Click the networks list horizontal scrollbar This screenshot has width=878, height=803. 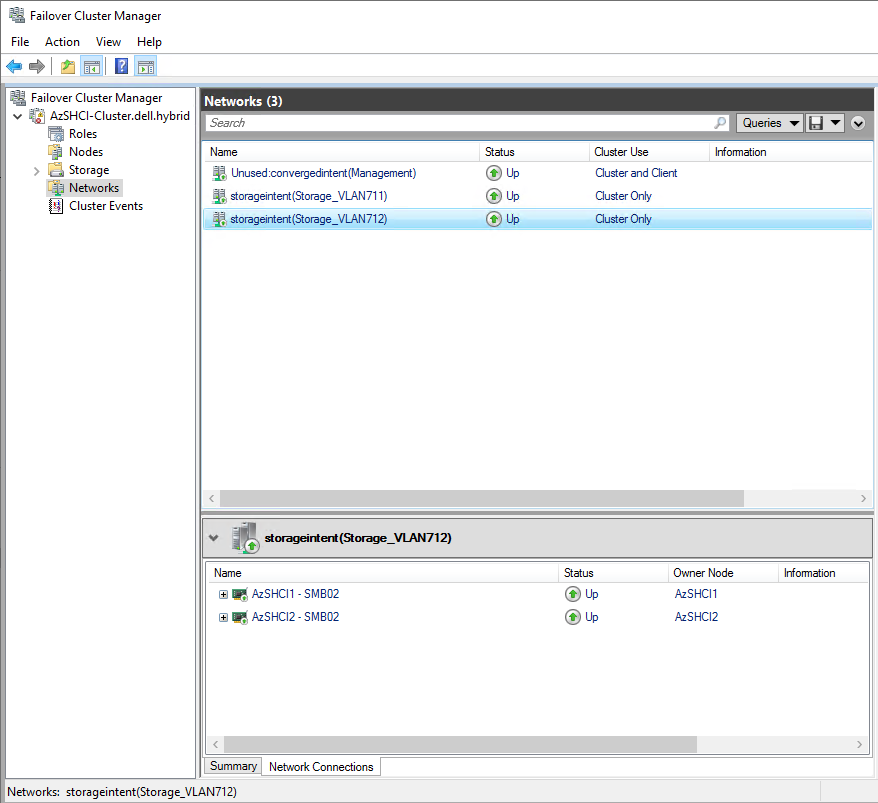point(481,498)
